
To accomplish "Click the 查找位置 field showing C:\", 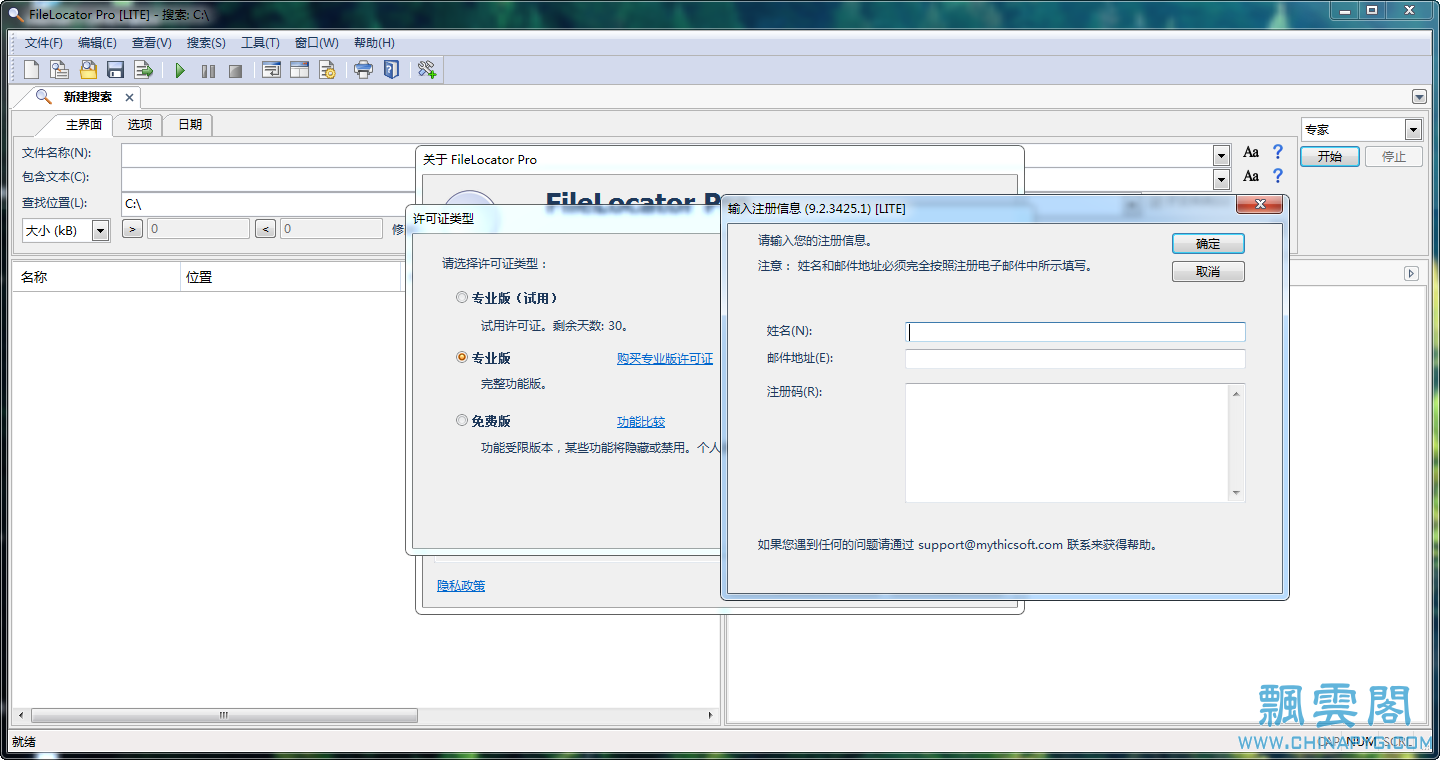I will pos(268,204).
